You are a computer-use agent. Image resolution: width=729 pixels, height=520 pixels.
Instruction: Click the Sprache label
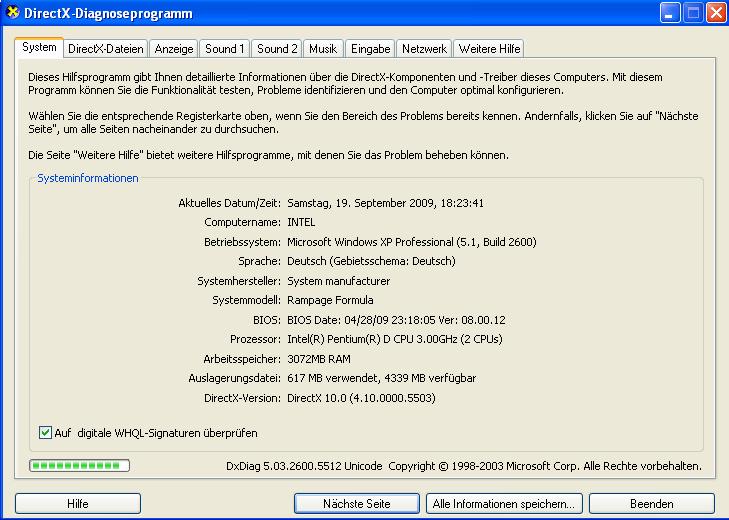tap(259, 261)
